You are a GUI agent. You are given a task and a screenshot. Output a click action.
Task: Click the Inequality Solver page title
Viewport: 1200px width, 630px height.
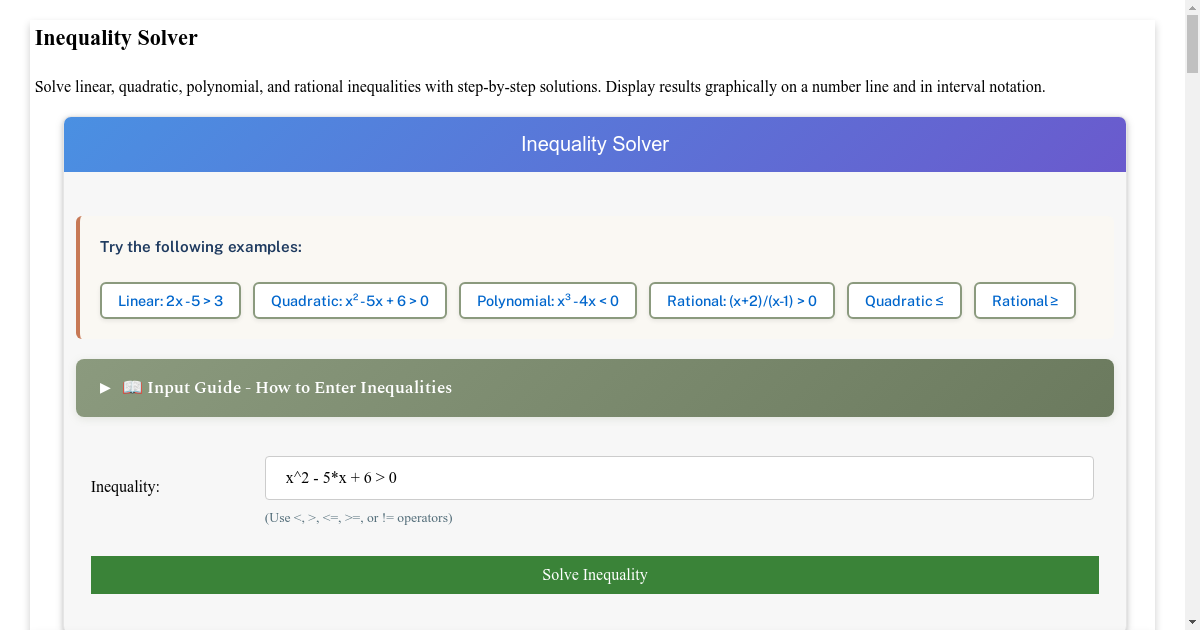115,38
